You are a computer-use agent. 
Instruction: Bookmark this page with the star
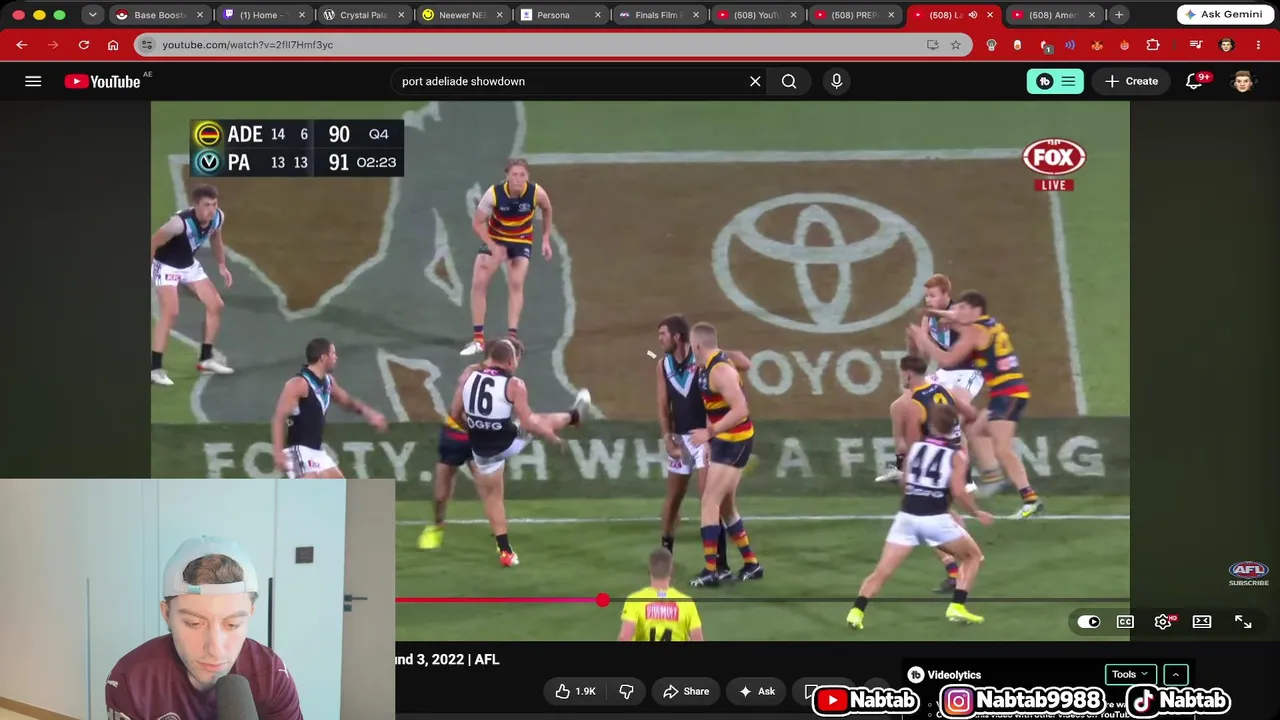pyautogui.click(x=956, y=45)
